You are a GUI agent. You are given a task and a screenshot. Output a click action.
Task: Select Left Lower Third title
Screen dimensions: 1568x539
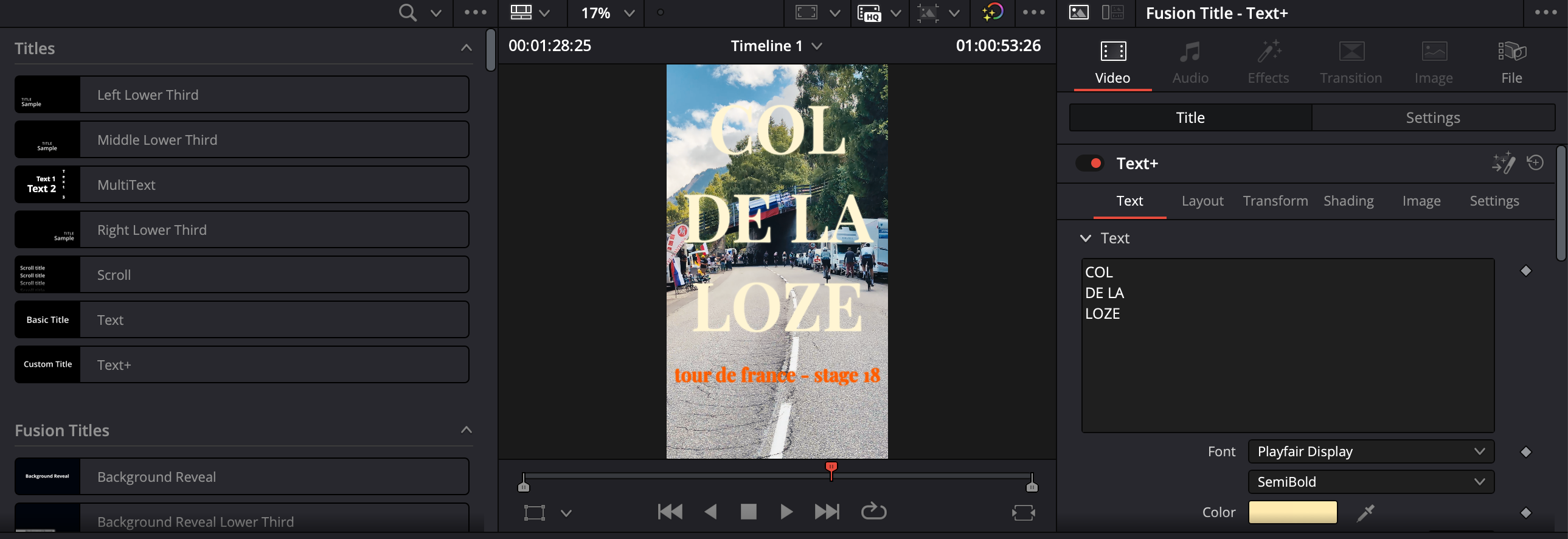tap(241, 94)
